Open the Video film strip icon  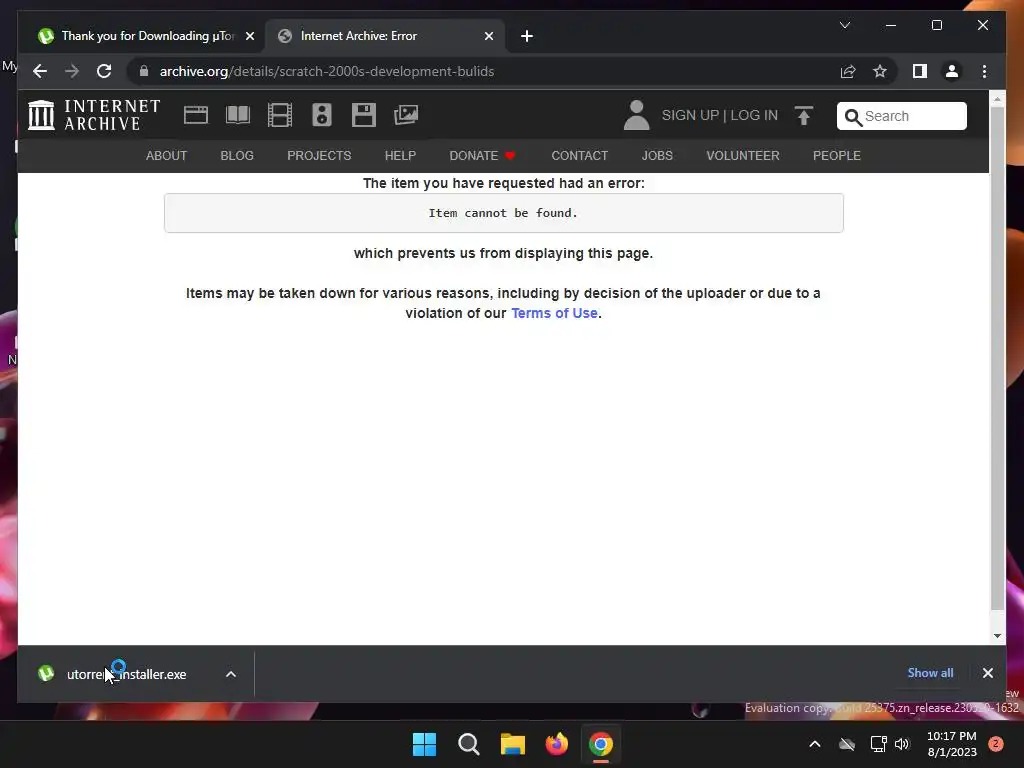point(280,115)
